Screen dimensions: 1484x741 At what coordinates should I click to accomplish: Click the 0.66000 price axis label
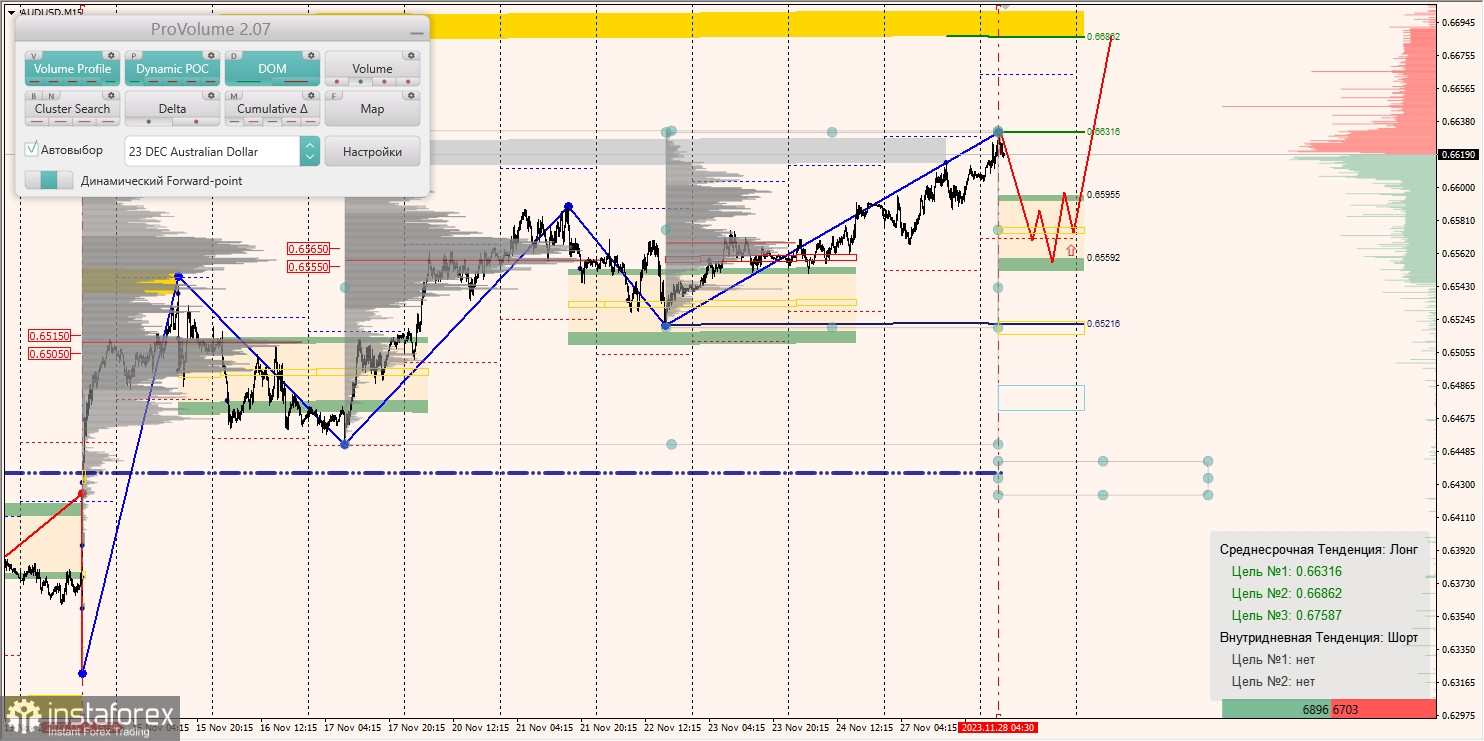1457,188
